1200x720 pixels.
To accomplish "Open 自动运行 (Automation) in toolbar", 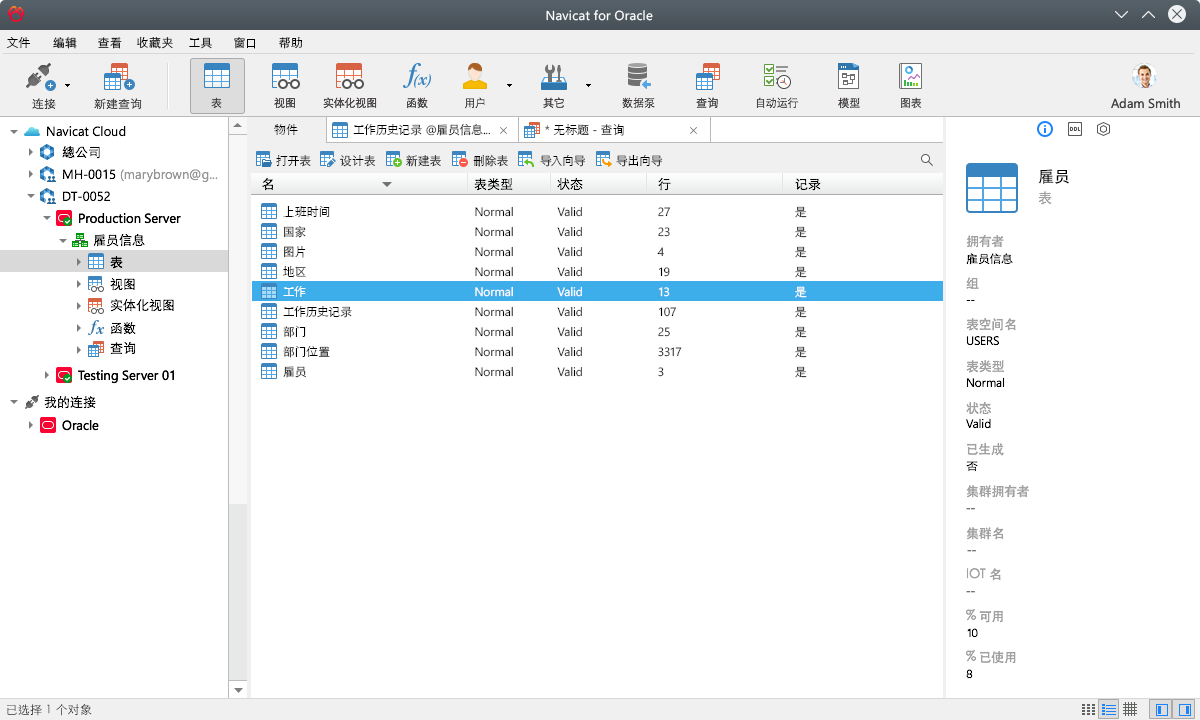I will click(x=776, y=85).
